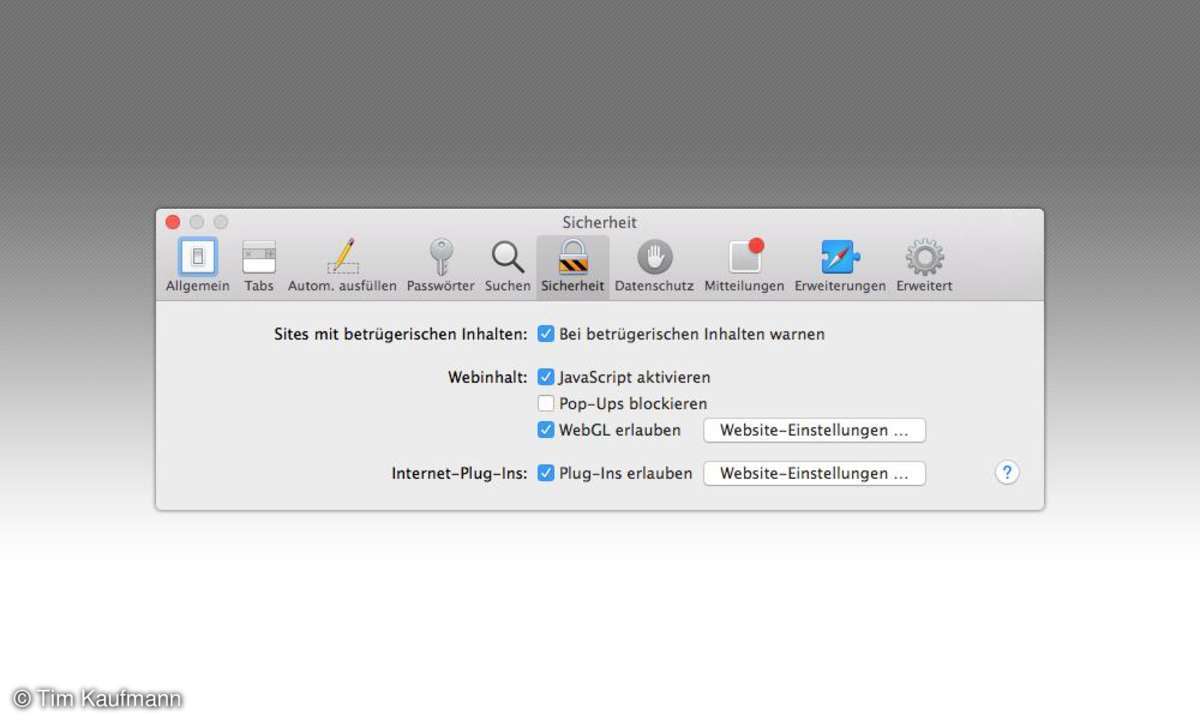Open the Autom. ausfüllen pane
This screenshot has width=1200, height=720.
[x=342, y=265]
